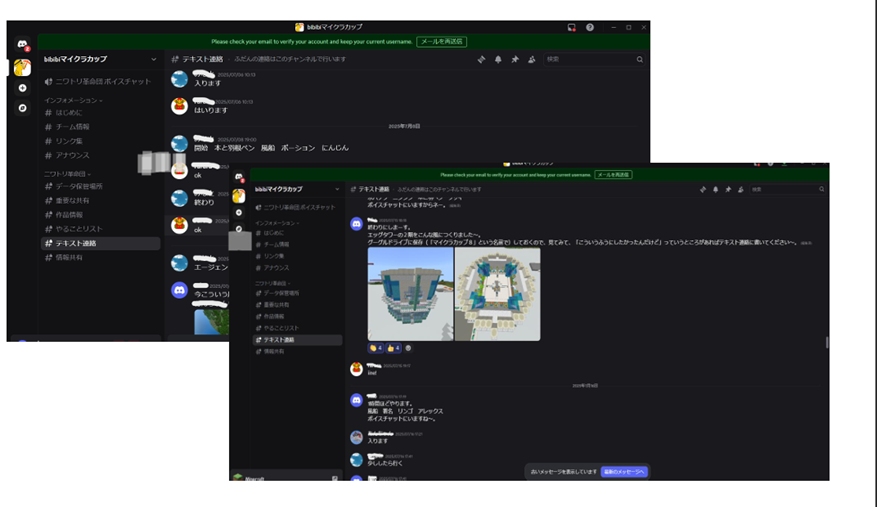Select bibibi server icon in front window
Screen dimensions: 877x507
point(239,195)
